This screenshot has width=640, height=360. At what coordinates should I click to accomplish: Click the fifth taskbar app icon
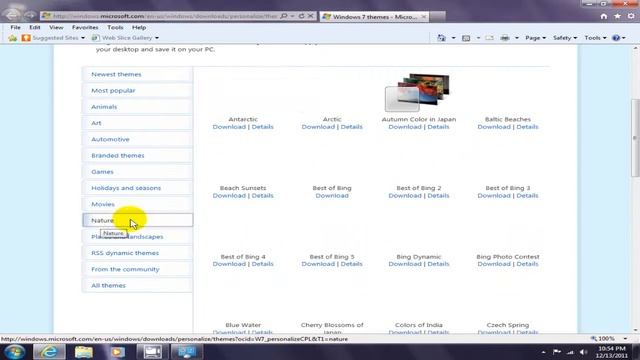pyautogui.click(x=152, y=351)
